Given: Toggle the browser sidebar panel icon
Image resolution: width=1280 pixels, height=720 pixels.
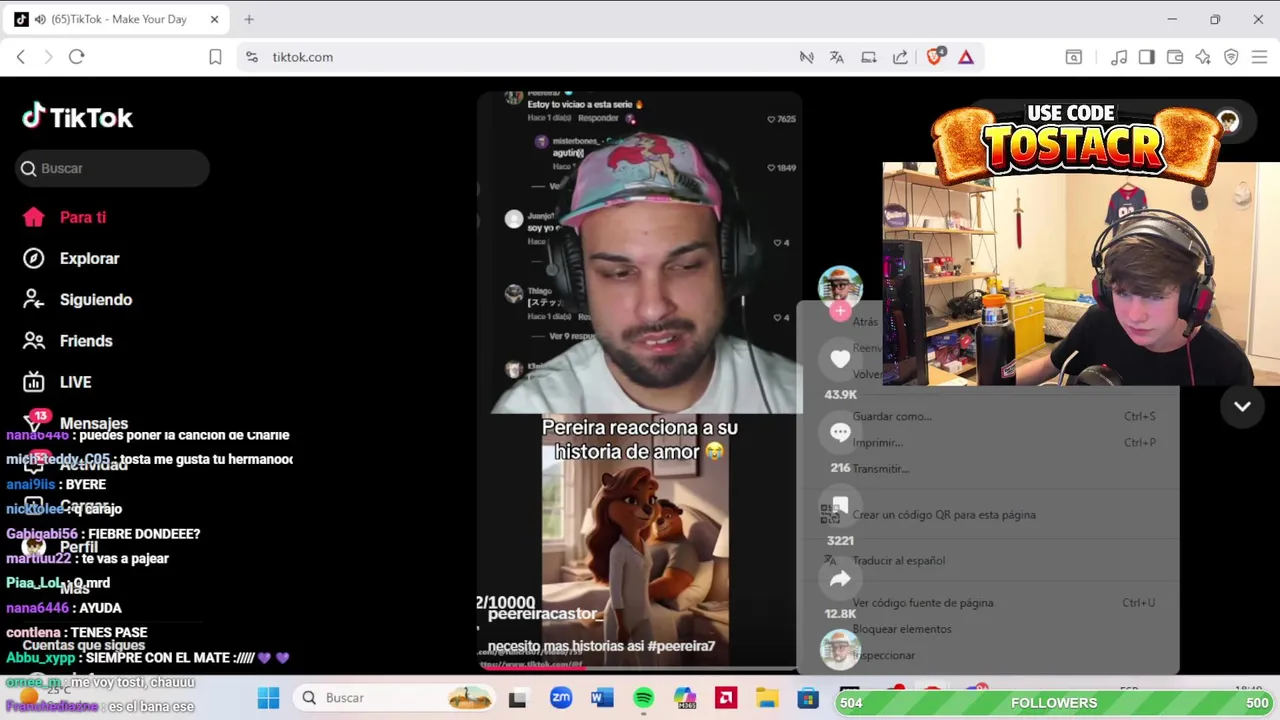Looking at the screenshot, I should pyautogui.click(x=1147, y=57).
